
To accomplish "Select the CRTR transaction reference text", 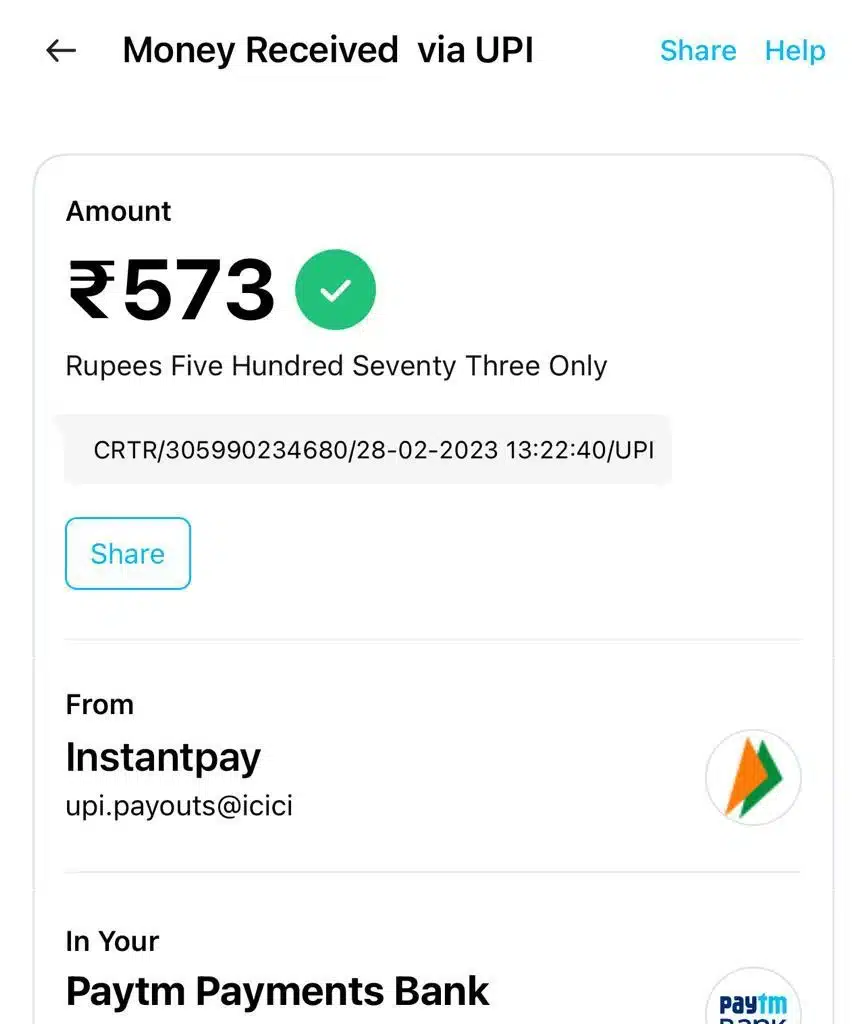I will [x=373, y=450].
